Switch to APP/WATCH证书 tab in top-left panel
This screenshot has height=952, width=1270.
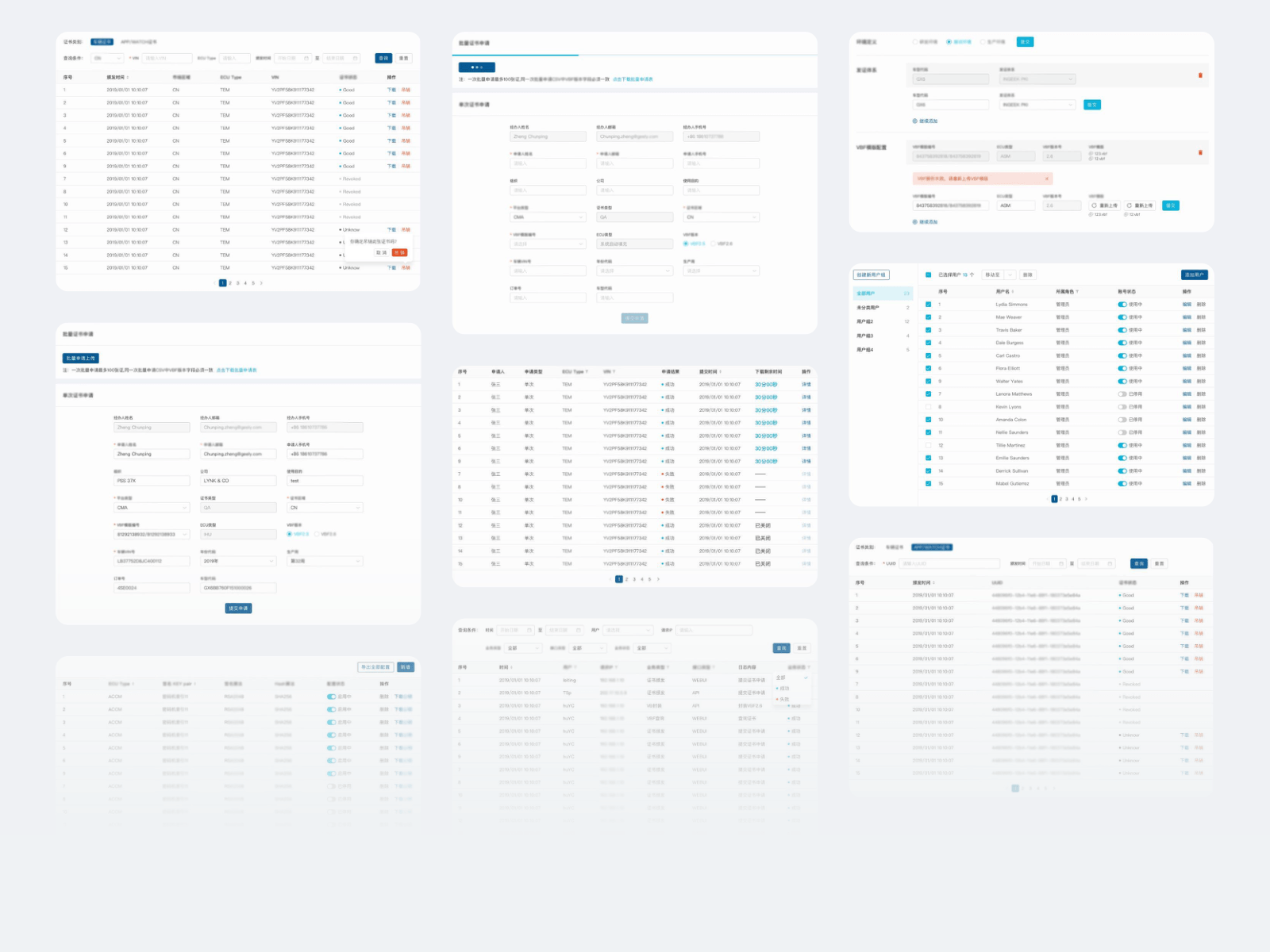138,42
